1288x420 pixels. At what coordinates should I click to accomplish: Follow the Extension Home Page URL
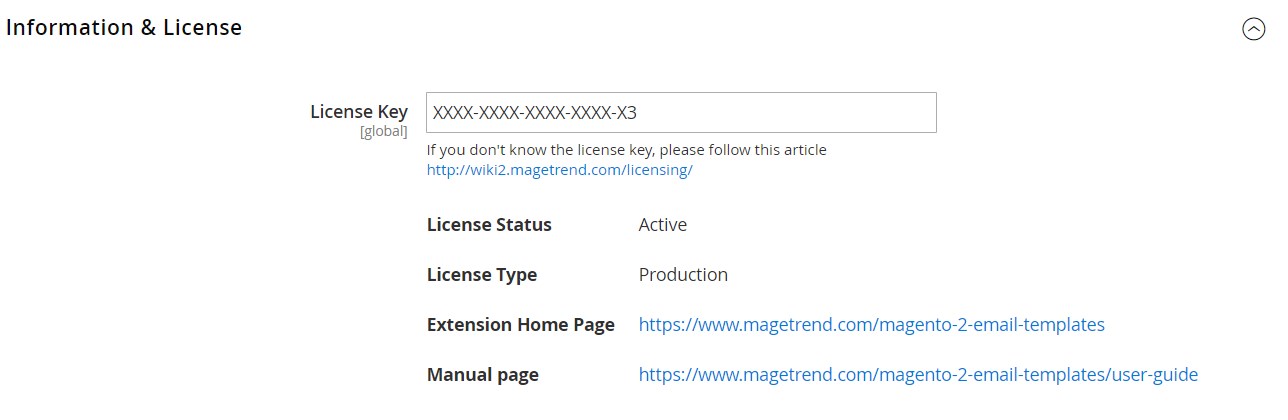[871, 325]
